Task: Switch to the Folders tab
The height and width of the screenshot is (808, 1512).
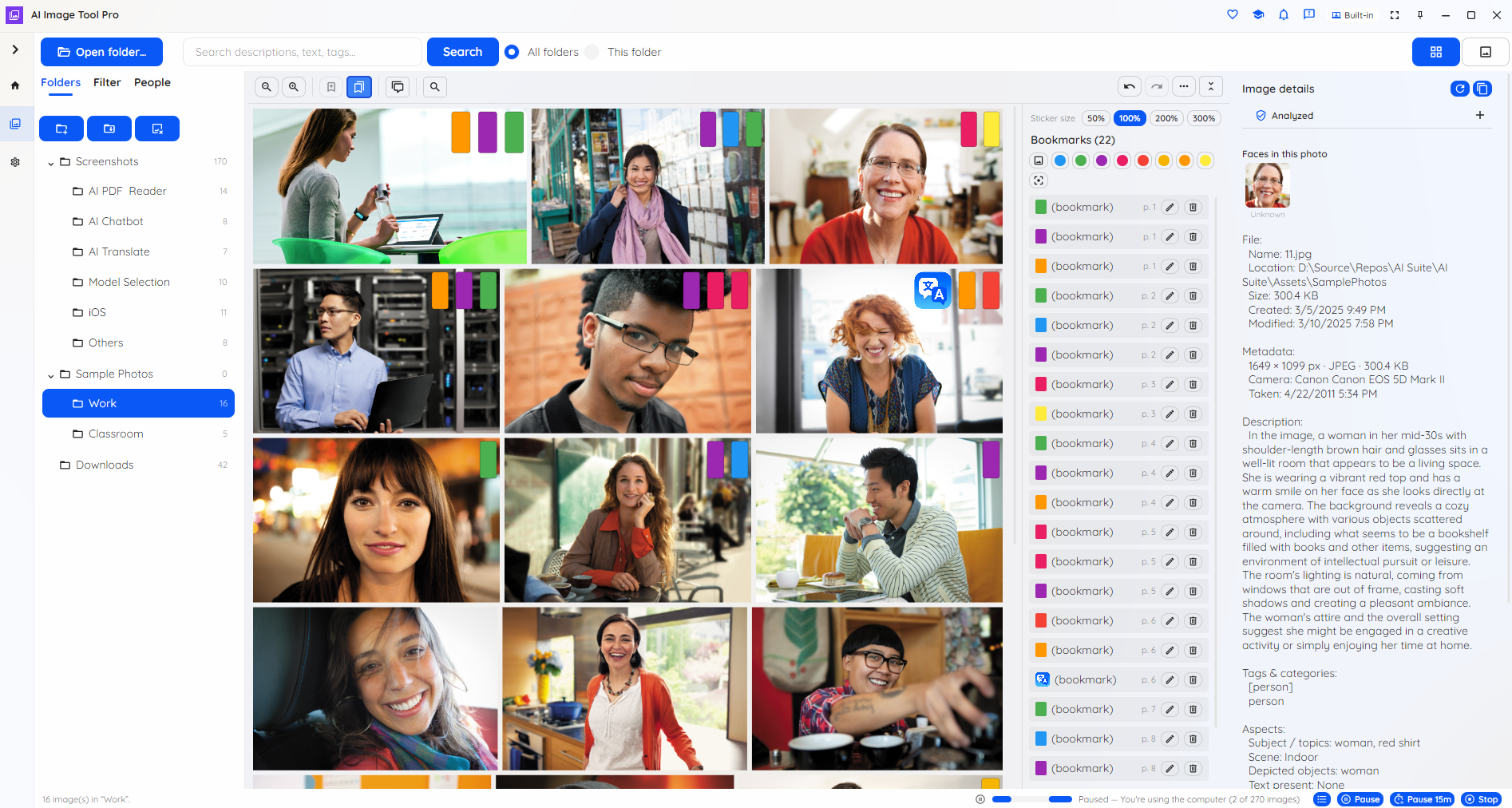Action: click(61, 82)
